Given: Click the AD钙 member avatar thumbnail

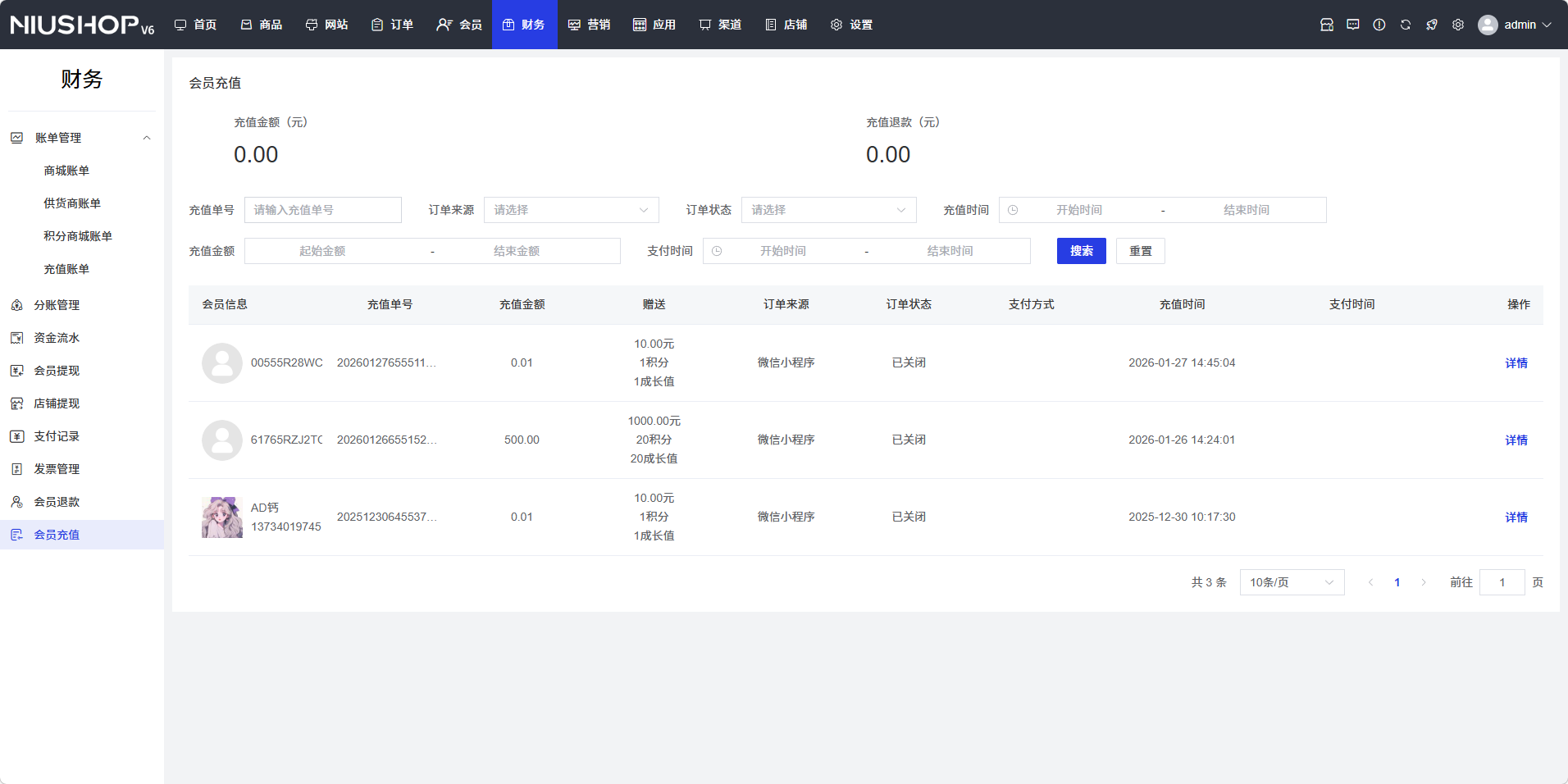Looking at the screenshot, I should tap(222, 517).
